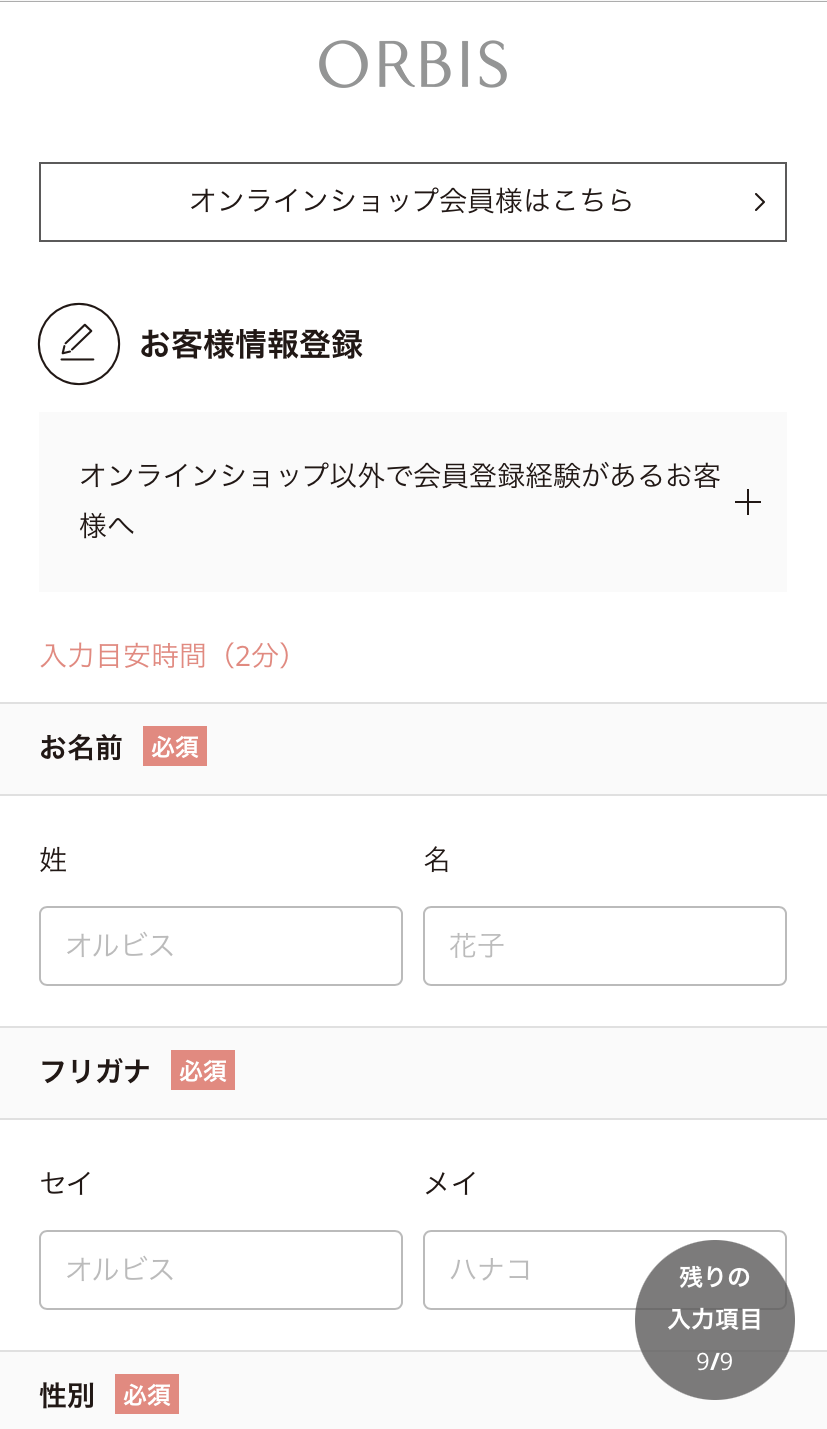The height and width of the screenshot is (1429, 827).
Task: Click the 必須 badge next to フリガナ
Action: (203, 1070)
